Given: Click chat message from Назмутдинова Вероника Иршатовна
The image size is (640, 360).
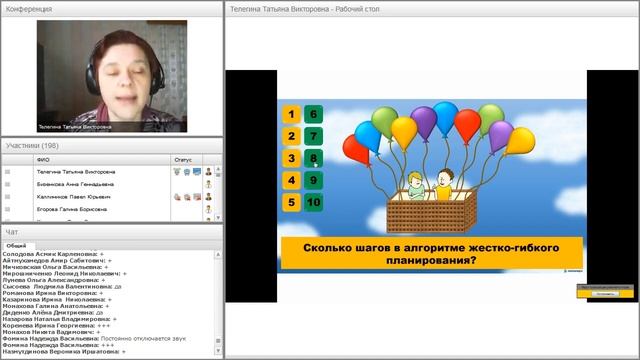Looking at the screenshot, I should (x=64, y=351).
